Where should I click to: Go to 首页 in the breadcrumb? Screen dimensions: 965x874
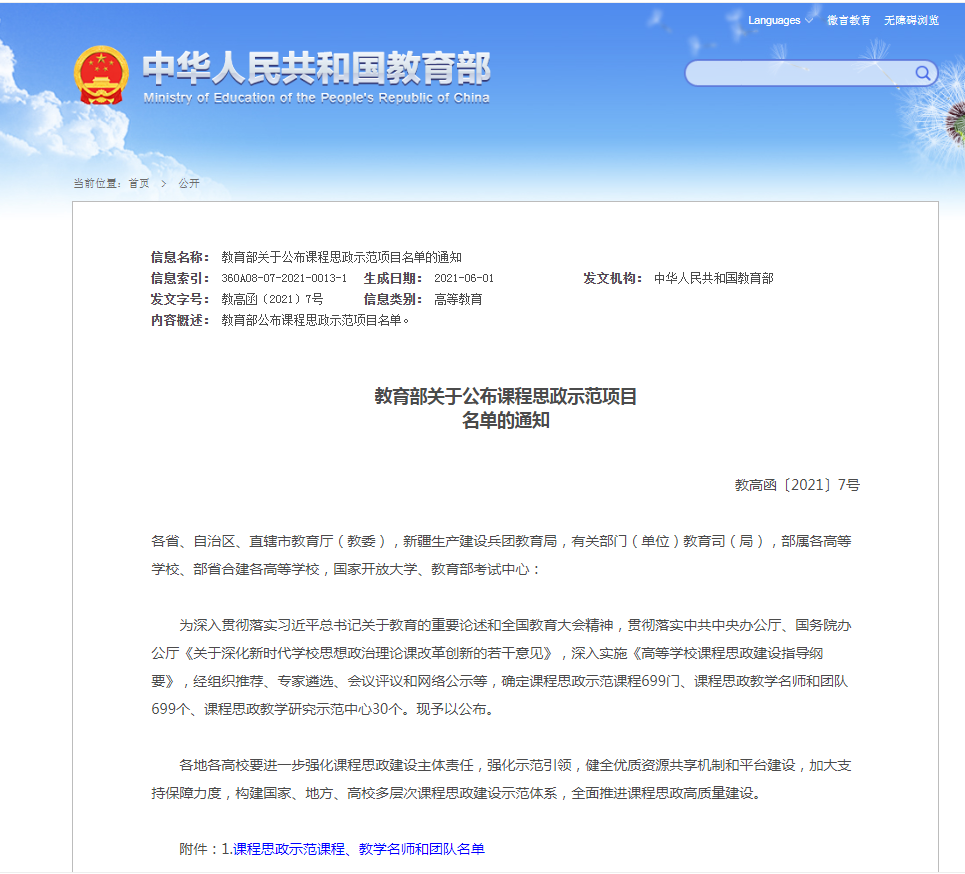coord(138,184)
